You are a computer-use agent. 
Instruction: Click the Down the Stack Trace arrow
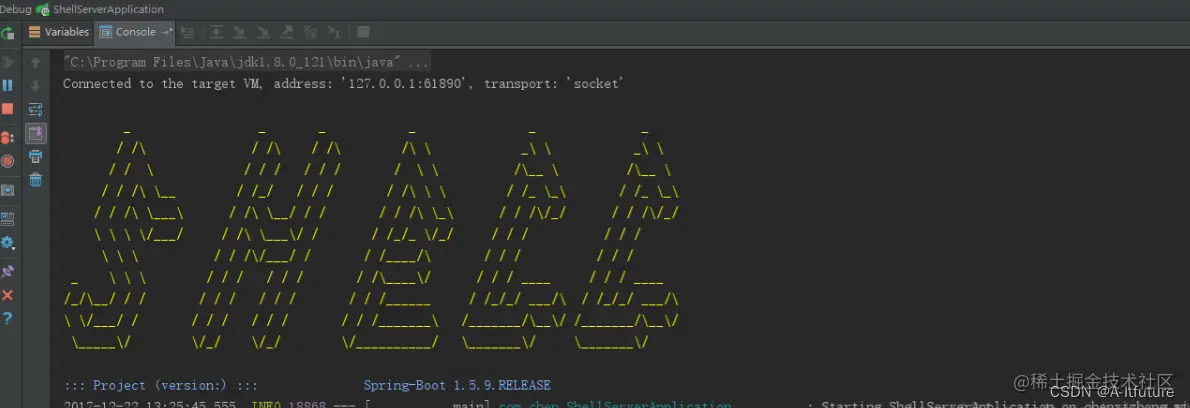[x=35, y=86]
